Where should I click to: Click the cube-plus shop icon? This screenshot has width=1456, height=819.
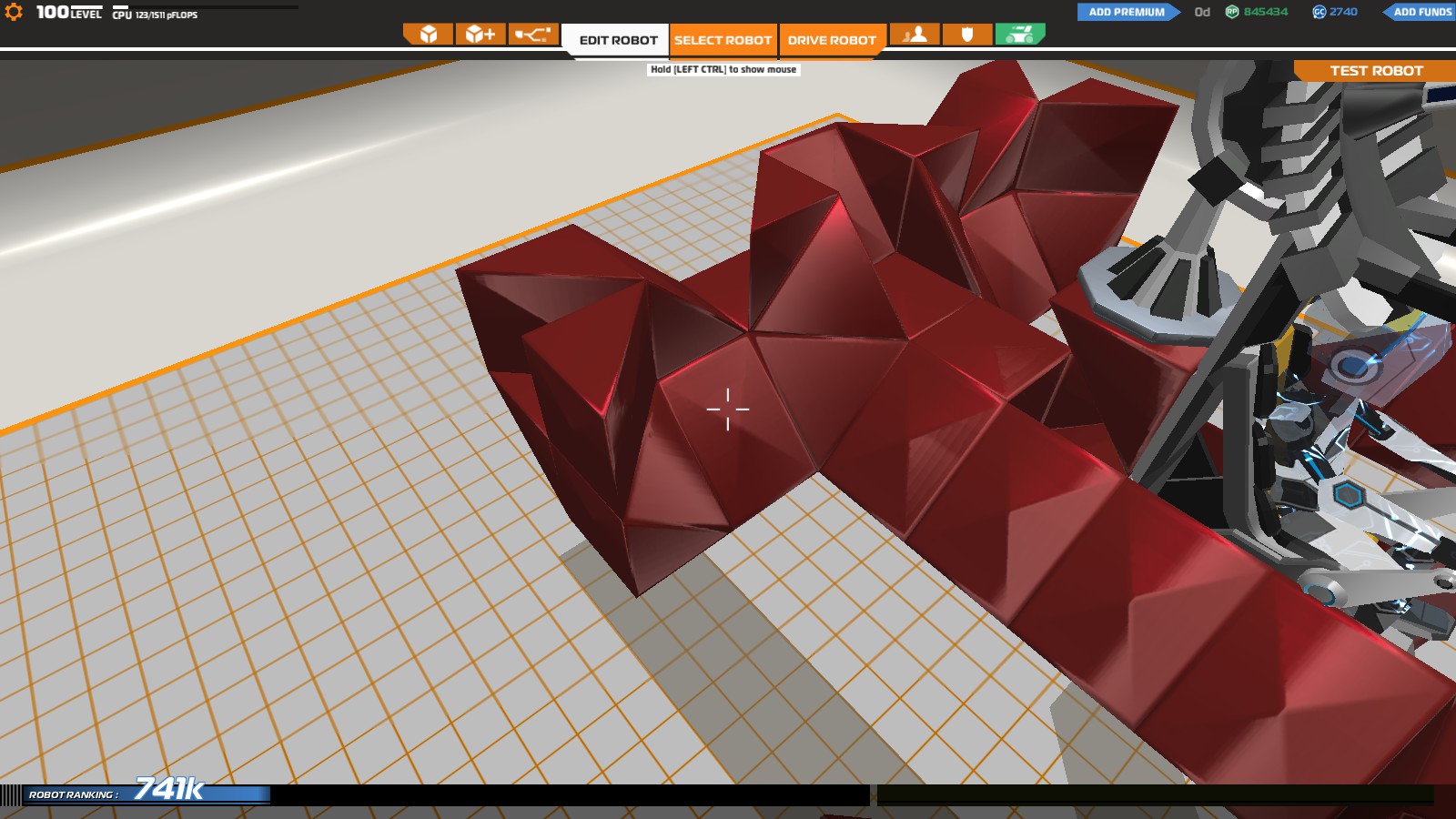click(480, 35)
